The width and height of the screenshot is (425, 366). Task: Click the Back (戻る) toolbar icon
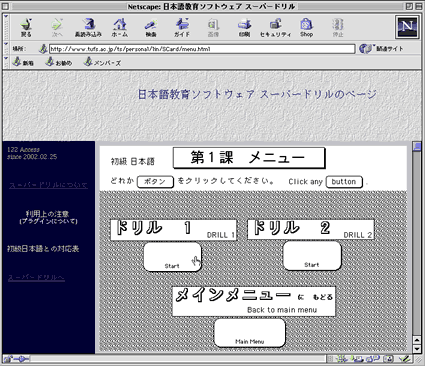tap(26, 27)
